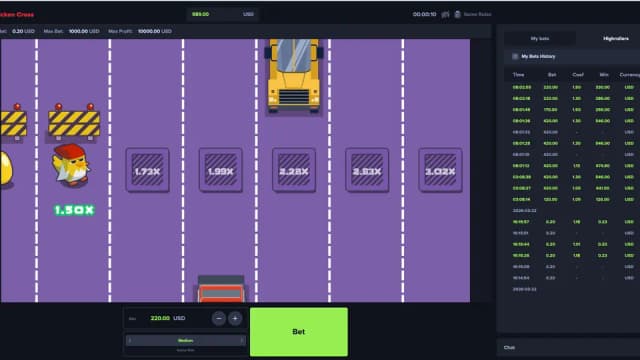Screen dimensions: 640x360
Task: Click the 2.28X multiplier tile
Action: pos(294,170)
